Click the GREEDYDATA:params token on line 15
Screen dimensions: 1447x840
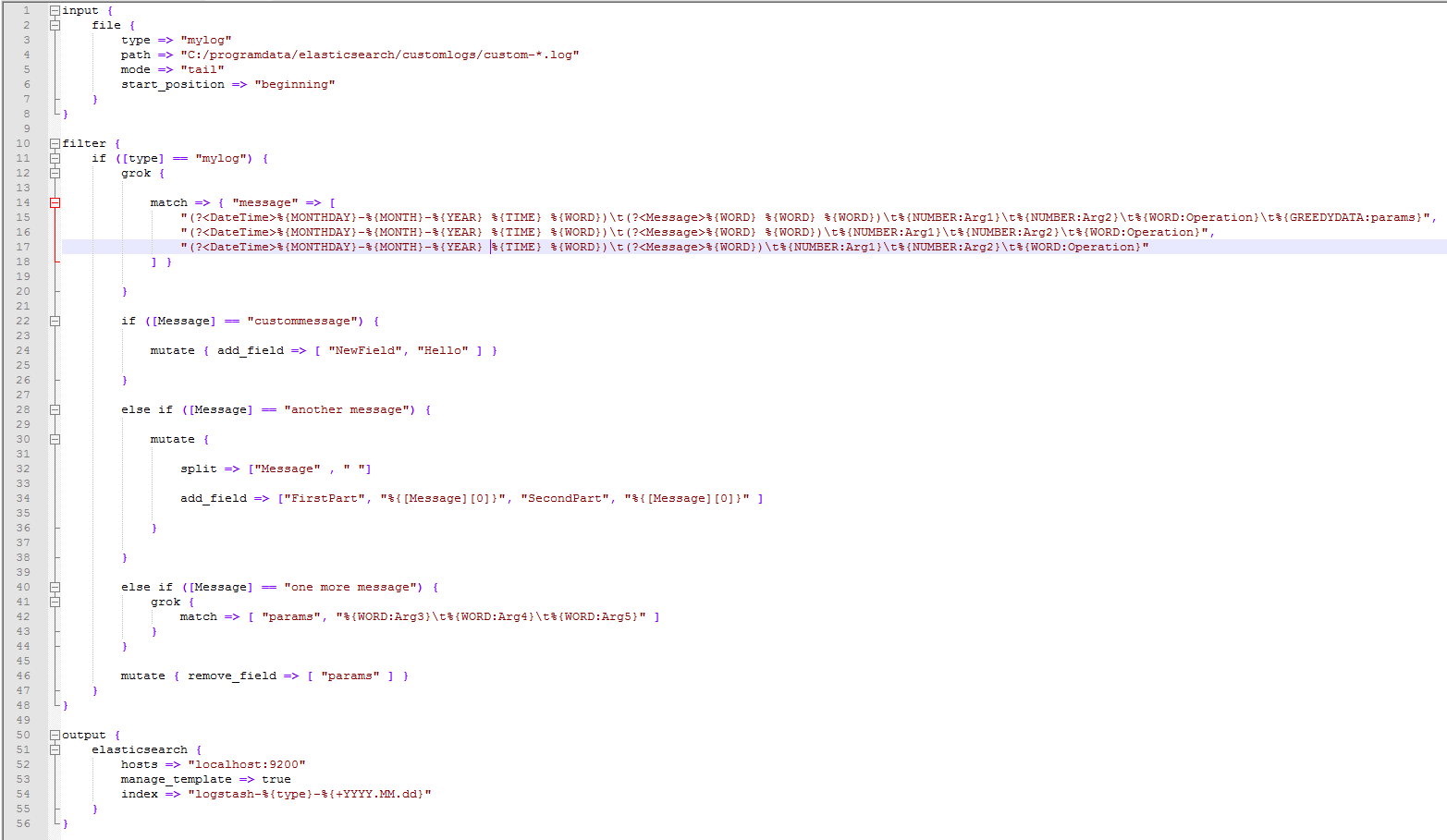point(1353,217)
